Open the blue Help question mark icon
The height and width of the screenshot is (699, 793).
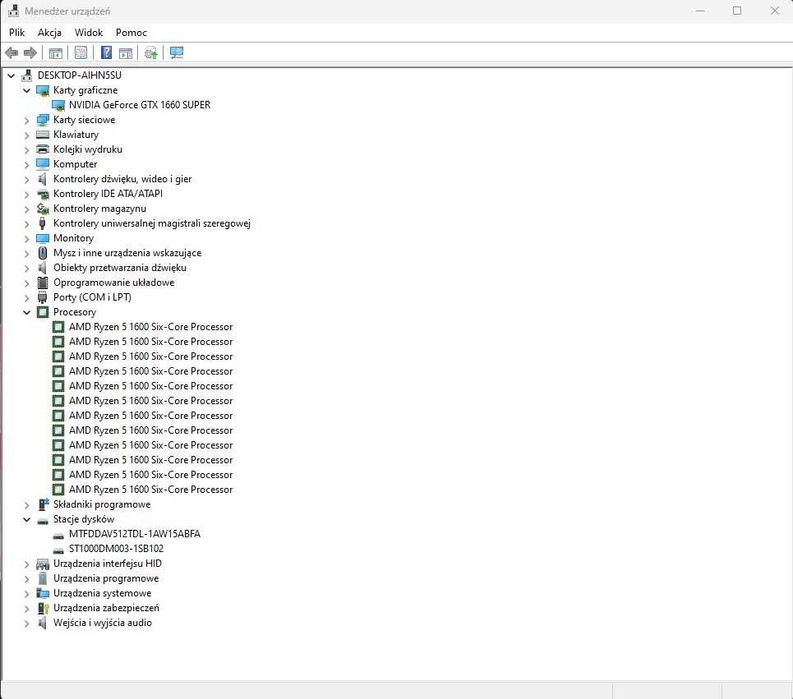click(x=106, y=53)
